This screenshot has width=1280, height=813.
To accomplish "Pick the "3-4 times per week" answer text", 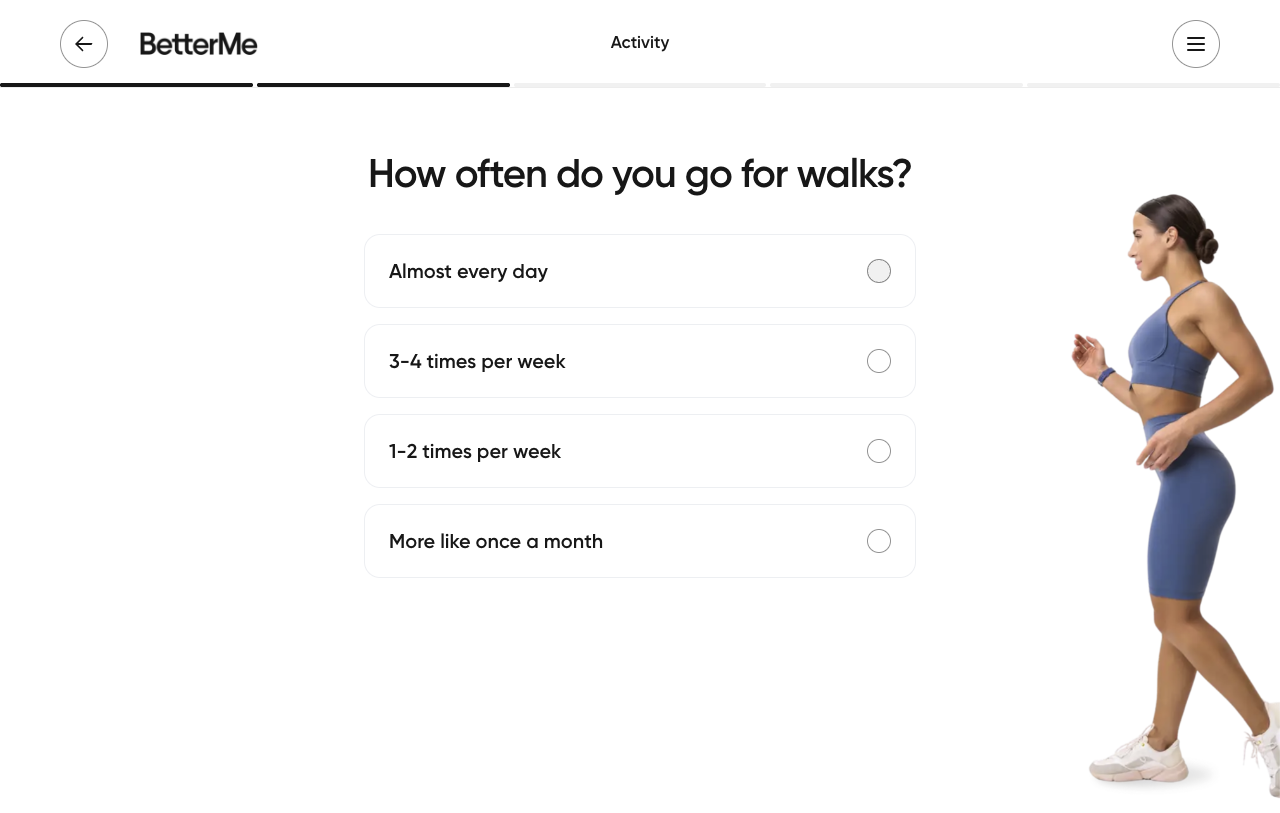I will pyautogui.click(x=477, y=361).
